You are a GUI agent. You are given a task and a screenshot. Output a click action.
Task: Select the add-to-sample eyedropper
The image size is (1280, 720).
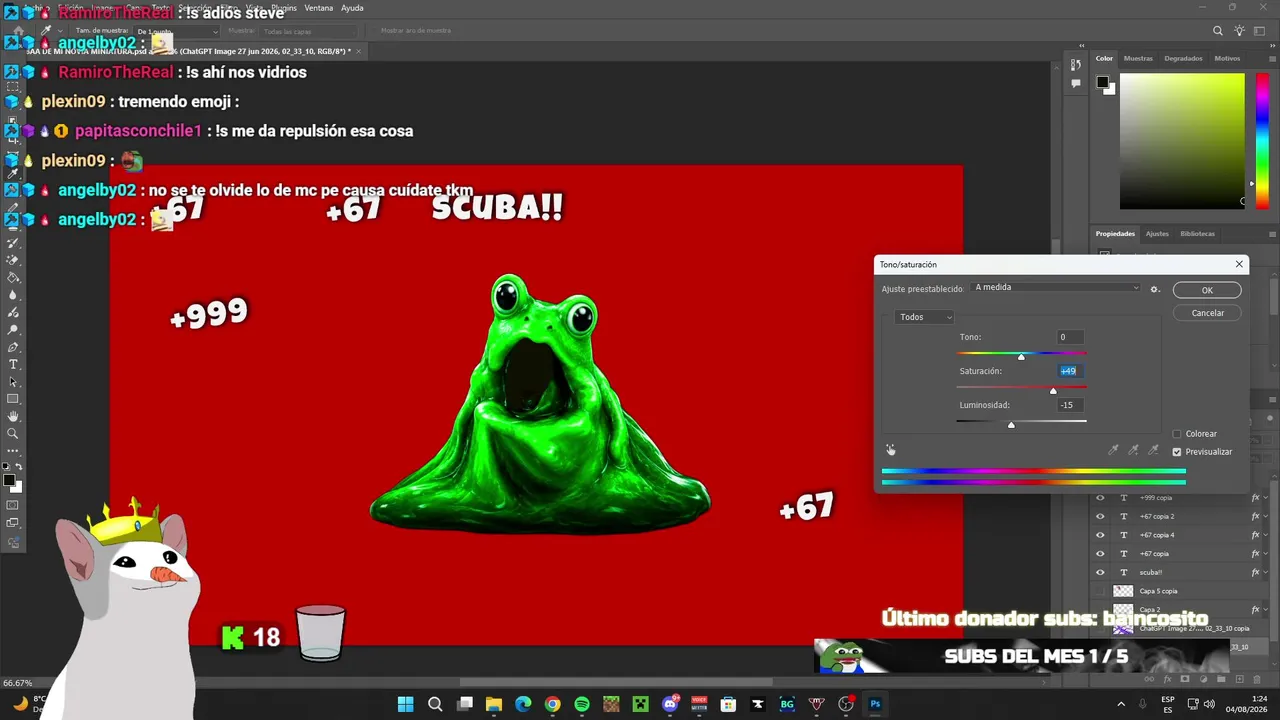1133,450
